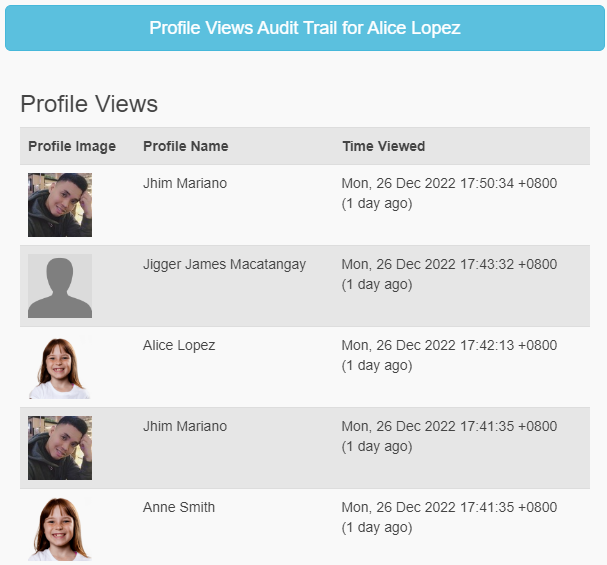Click the Time Viewed column header
Screen dimensions: 607x565
tap(383, 146)
